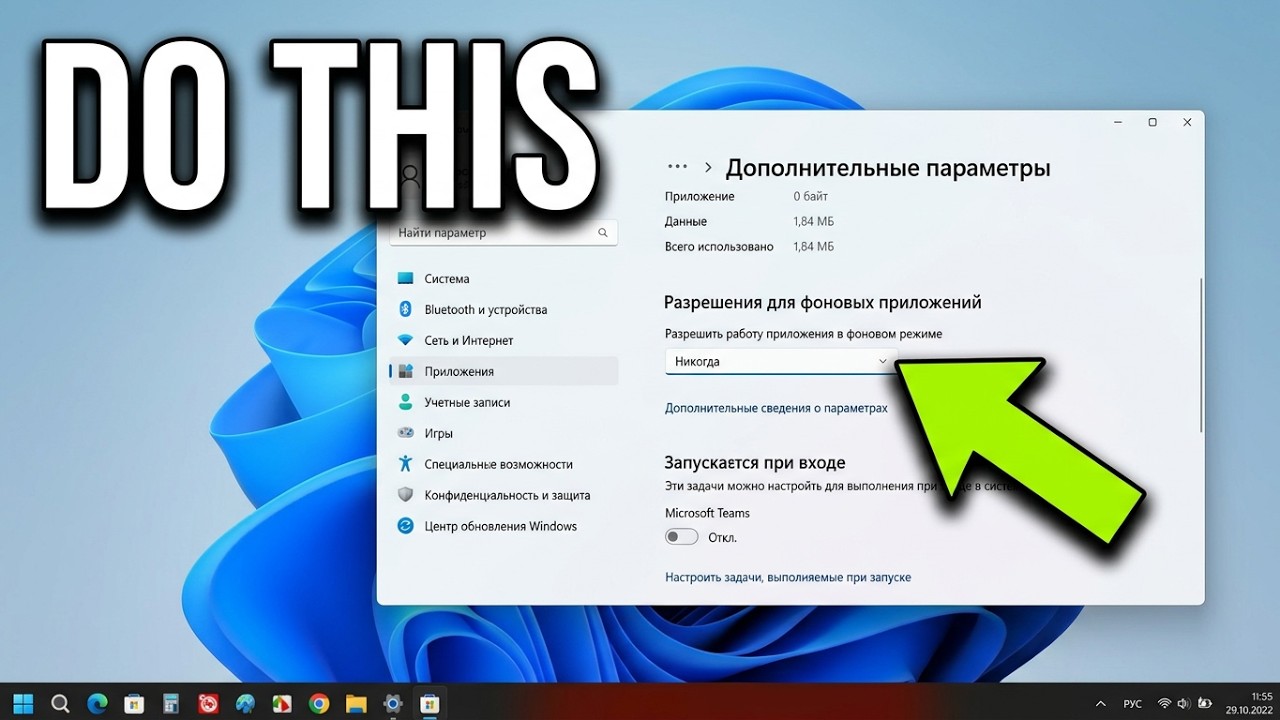The width and height of the screenshot is (1280, 720).
Task: Launch Google Chrome from taskbar
Action: [x=319, y=703]
